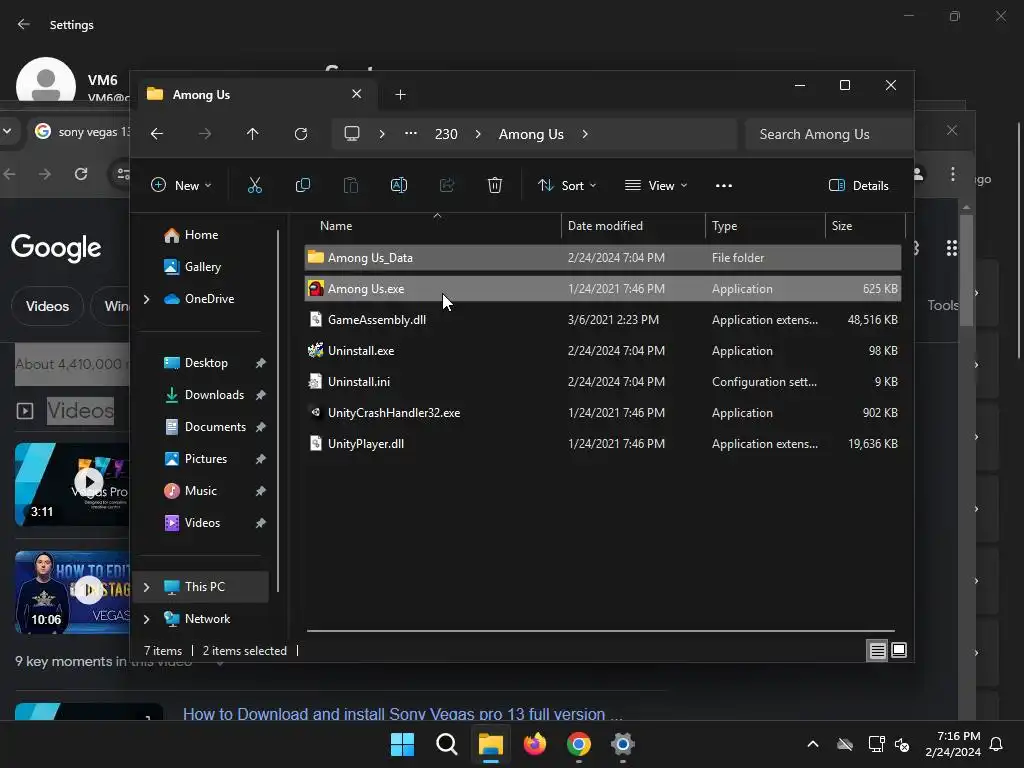Reload the page in Chrome window

pyautogui.click(x=81, y=174)
